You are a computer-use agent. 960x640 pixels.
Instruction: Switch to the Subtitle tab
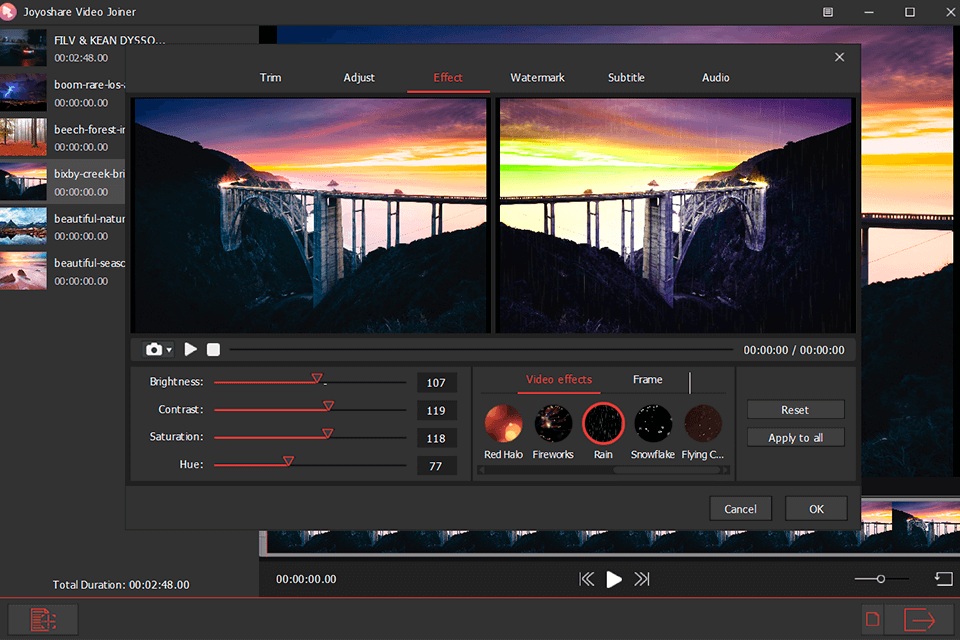[x=626, y=77]
